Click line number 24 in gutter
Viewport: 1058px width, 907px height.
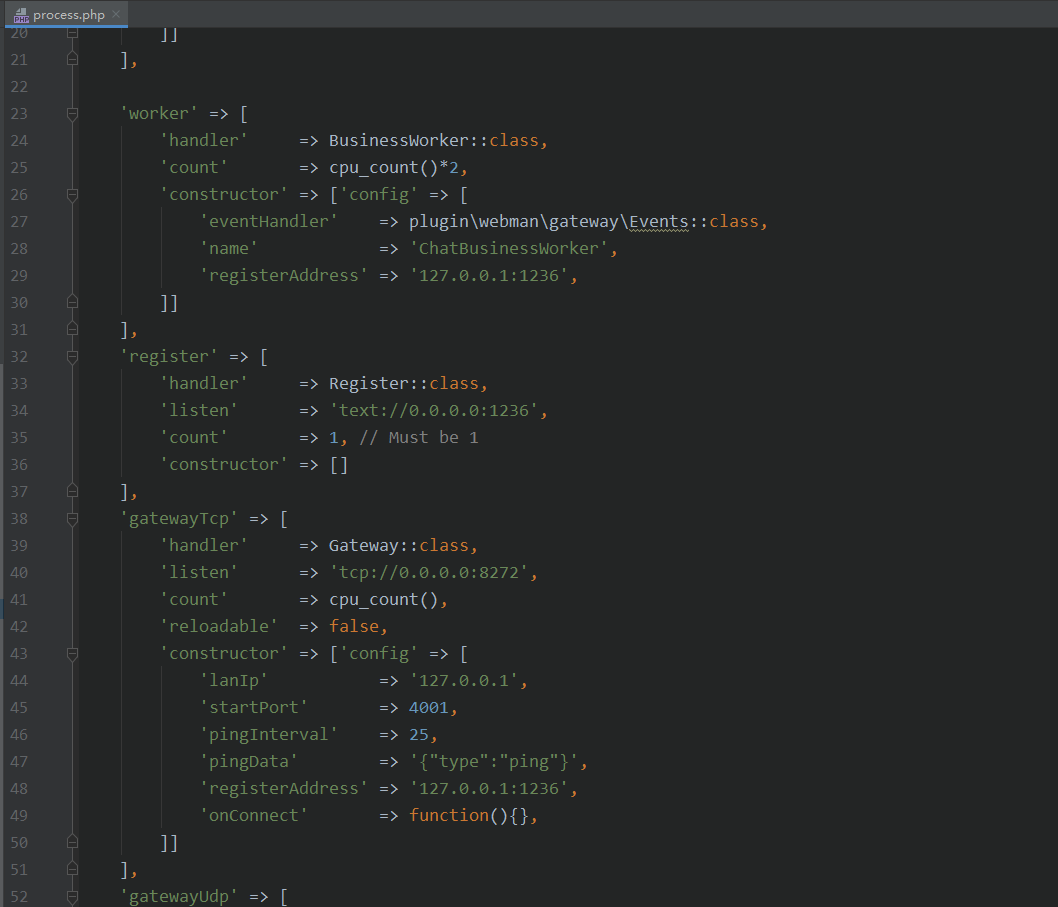click(x=19, y=140)
